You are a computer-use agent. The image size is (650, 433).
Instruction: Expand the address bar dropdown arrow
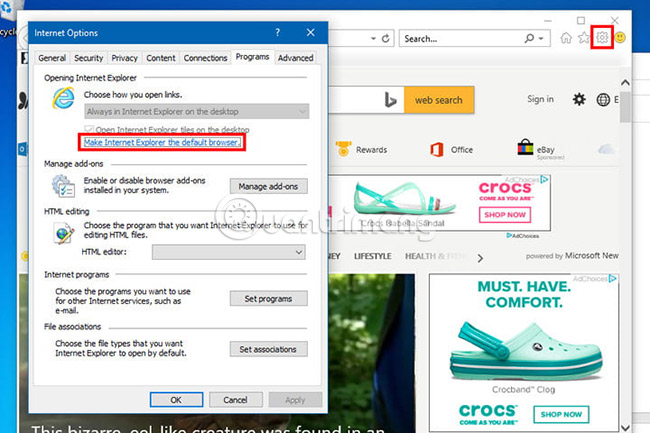(x=373, y=39)
